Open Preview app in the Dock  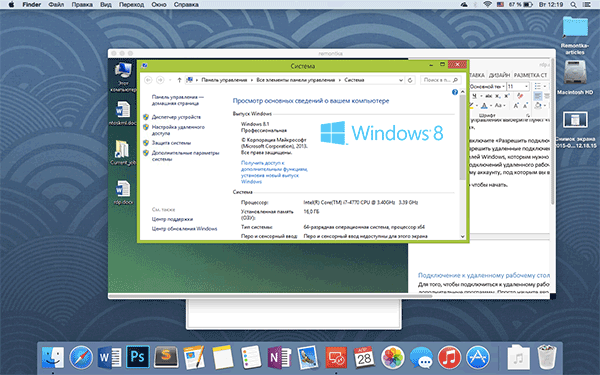tap(308, 357)
